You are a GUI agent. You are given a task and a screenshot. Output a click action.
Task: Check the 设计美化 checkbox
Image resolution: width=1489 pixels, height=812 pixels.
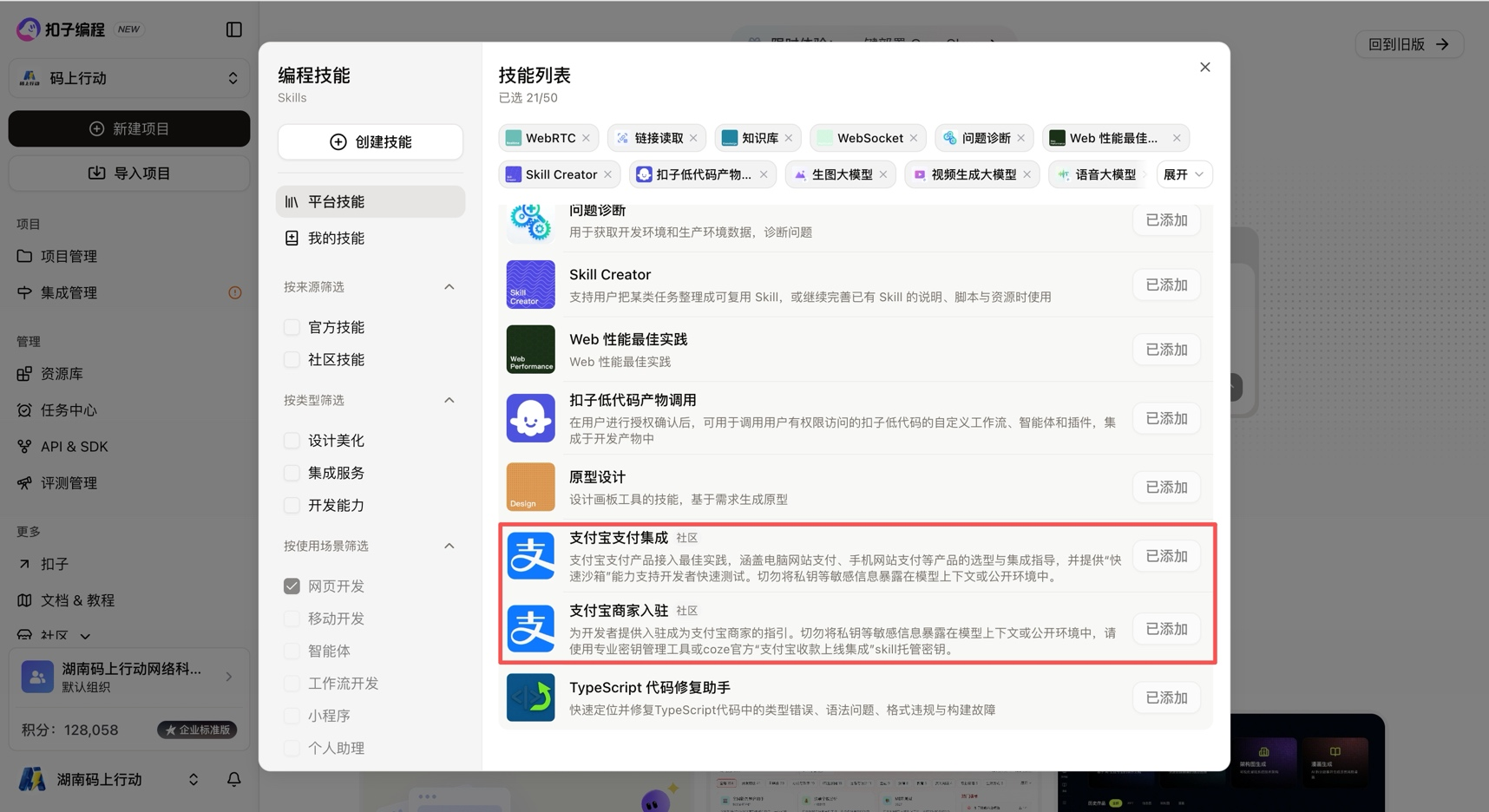[292, 441]
